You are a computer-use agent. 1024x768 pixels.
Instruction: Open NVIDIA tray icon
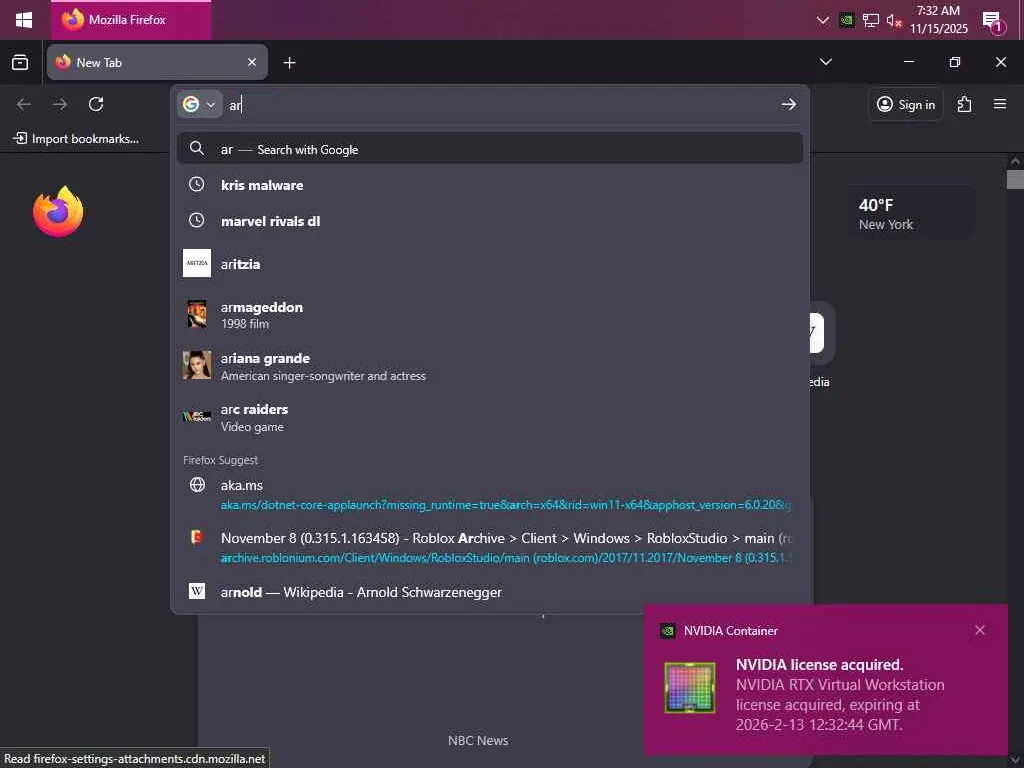coord(846,20)
